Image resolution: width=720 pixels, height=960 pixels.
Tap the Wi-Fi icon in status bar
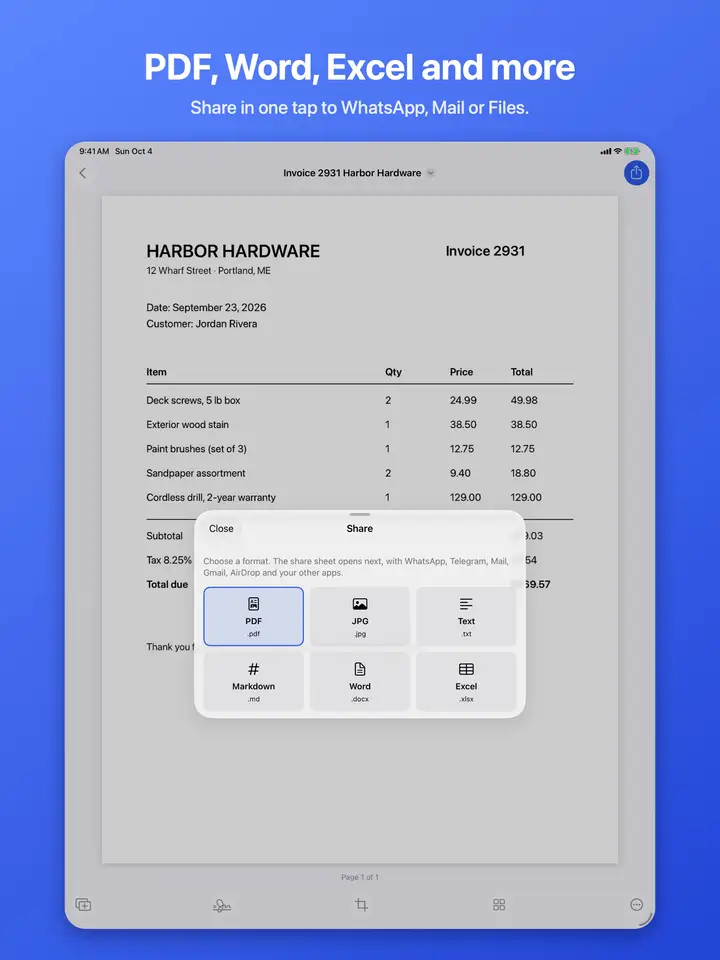(x=618, y=151)
